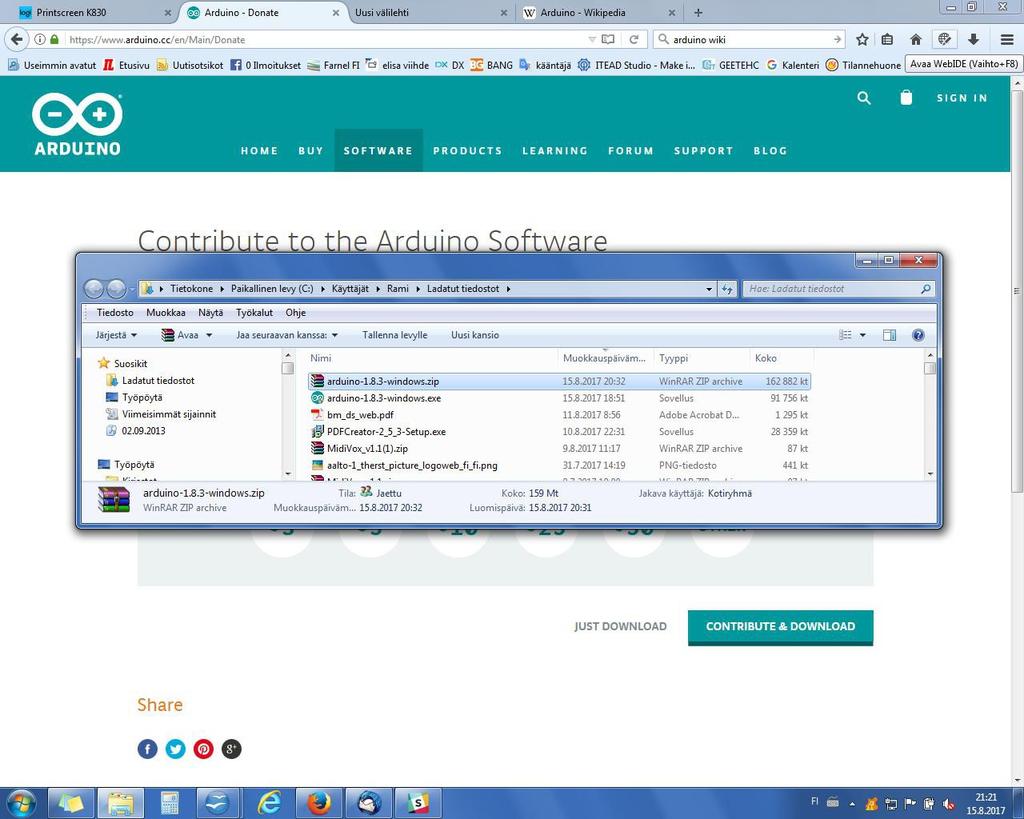Open new browser tab plus button
Viewport: 1024px width, 819px height.
coord(698,12)
